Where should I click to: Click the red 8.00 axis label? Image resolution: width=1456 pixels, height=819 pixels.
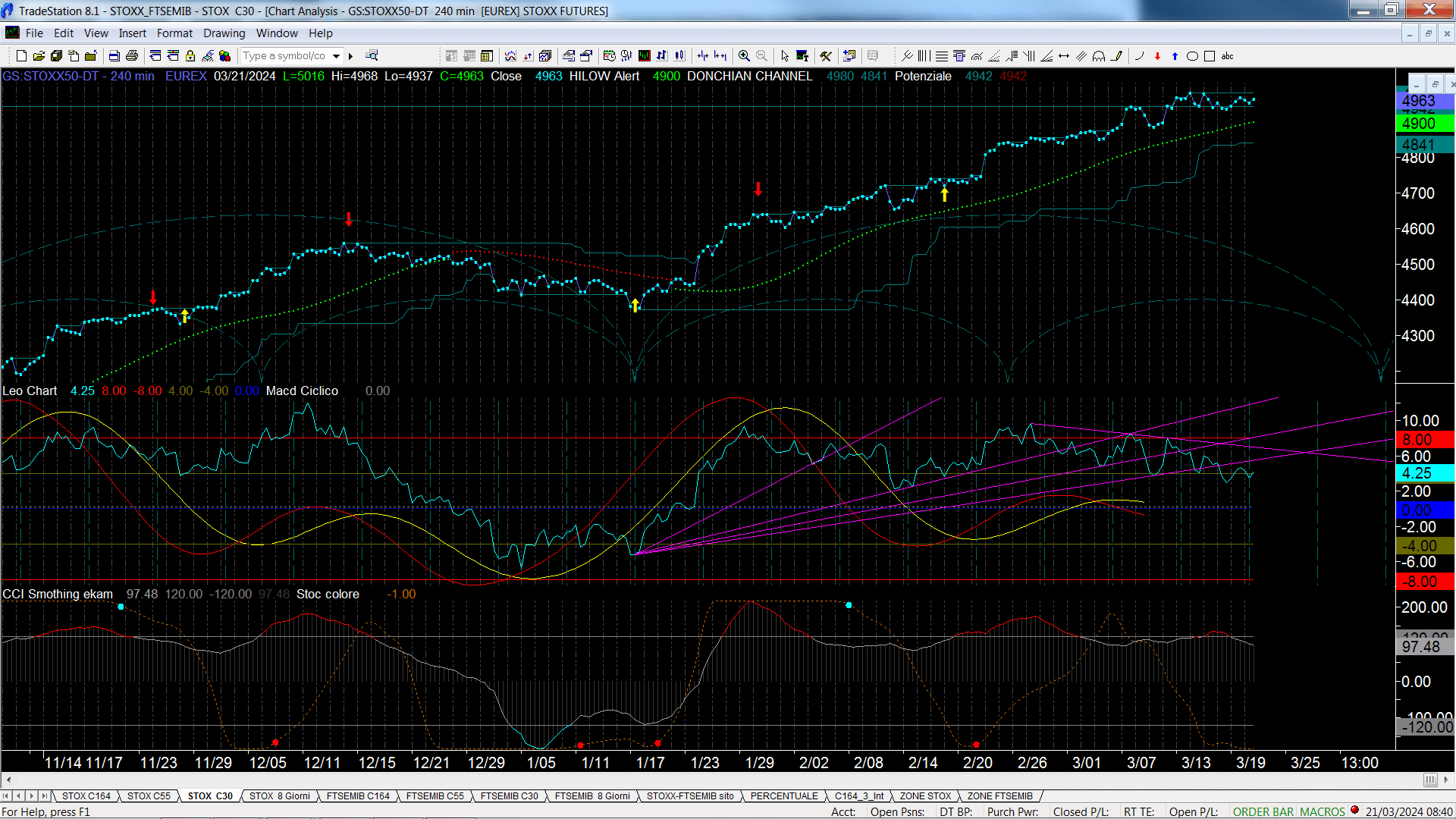[x=1424, y=440]
